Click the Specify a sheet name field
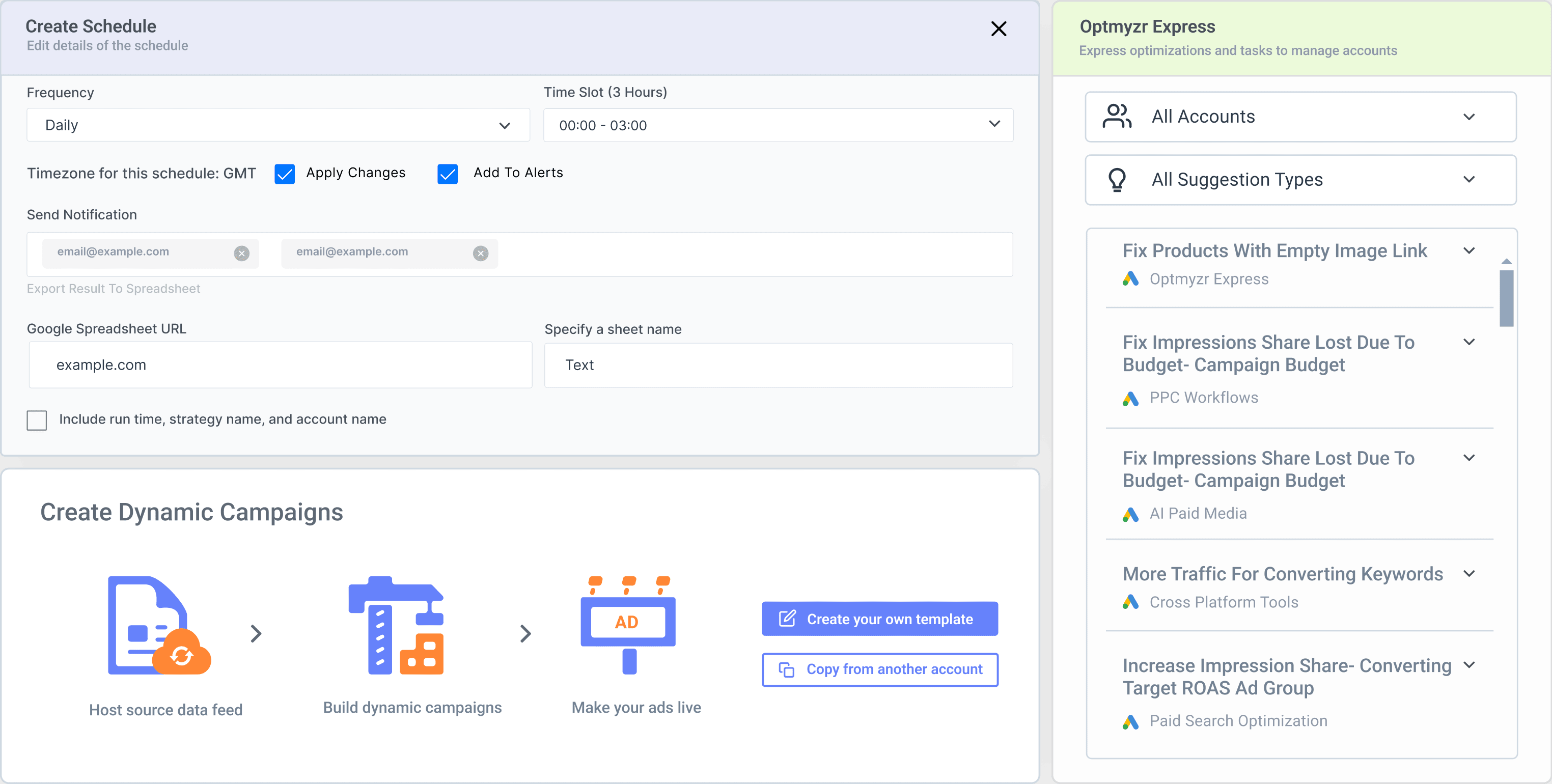Viewport: 1552px width, 784px height. (779, 365)
